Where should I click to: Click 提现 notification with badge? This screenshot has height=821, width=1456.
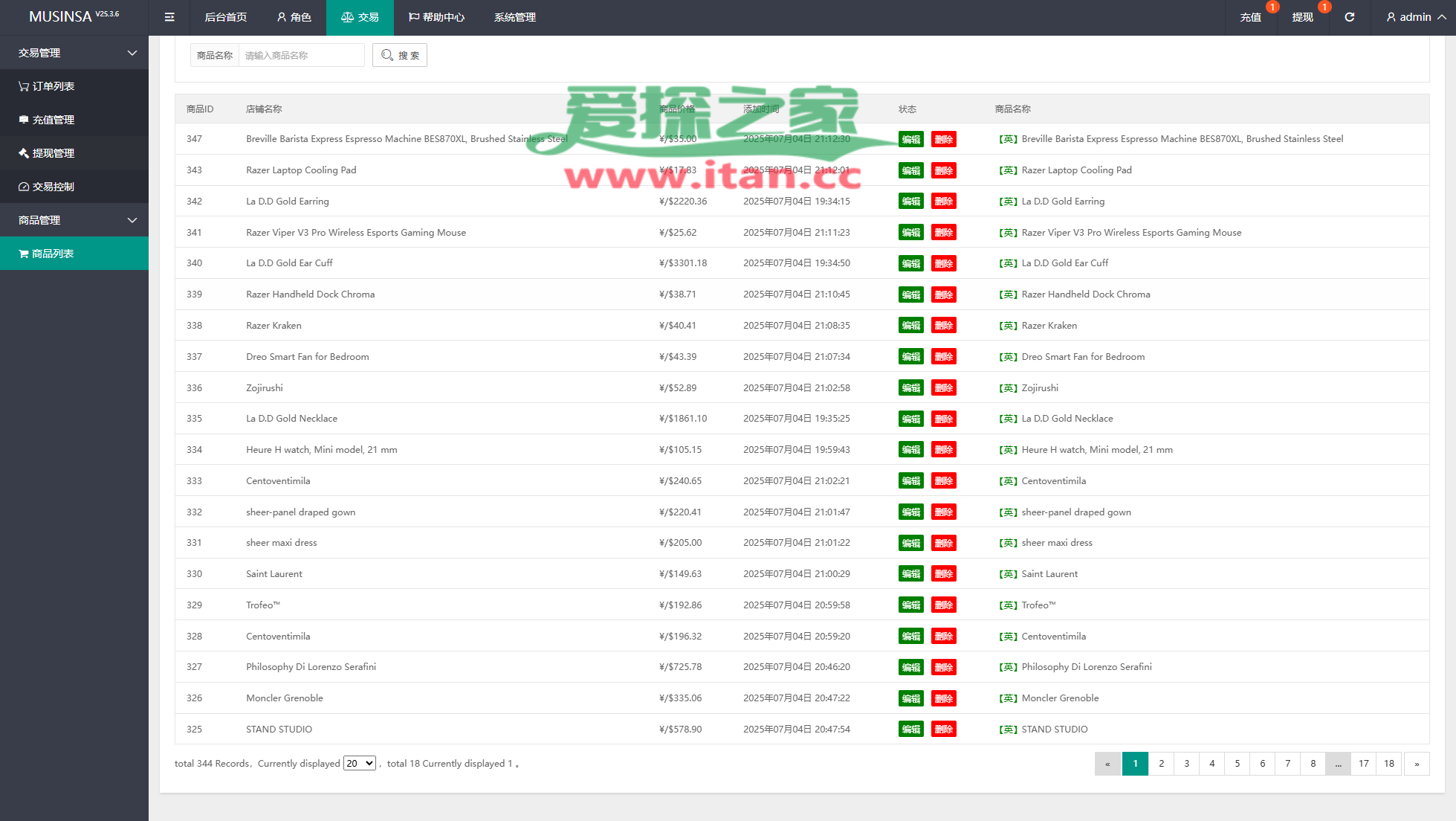(1302, 17)
